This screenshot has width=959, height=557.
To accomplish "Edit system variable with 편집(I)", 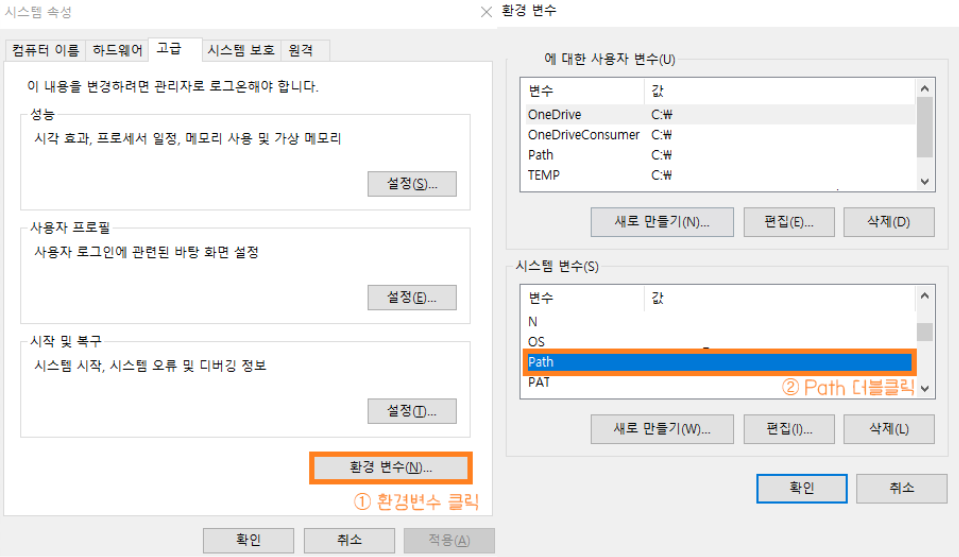I will [x=789, y=429].
